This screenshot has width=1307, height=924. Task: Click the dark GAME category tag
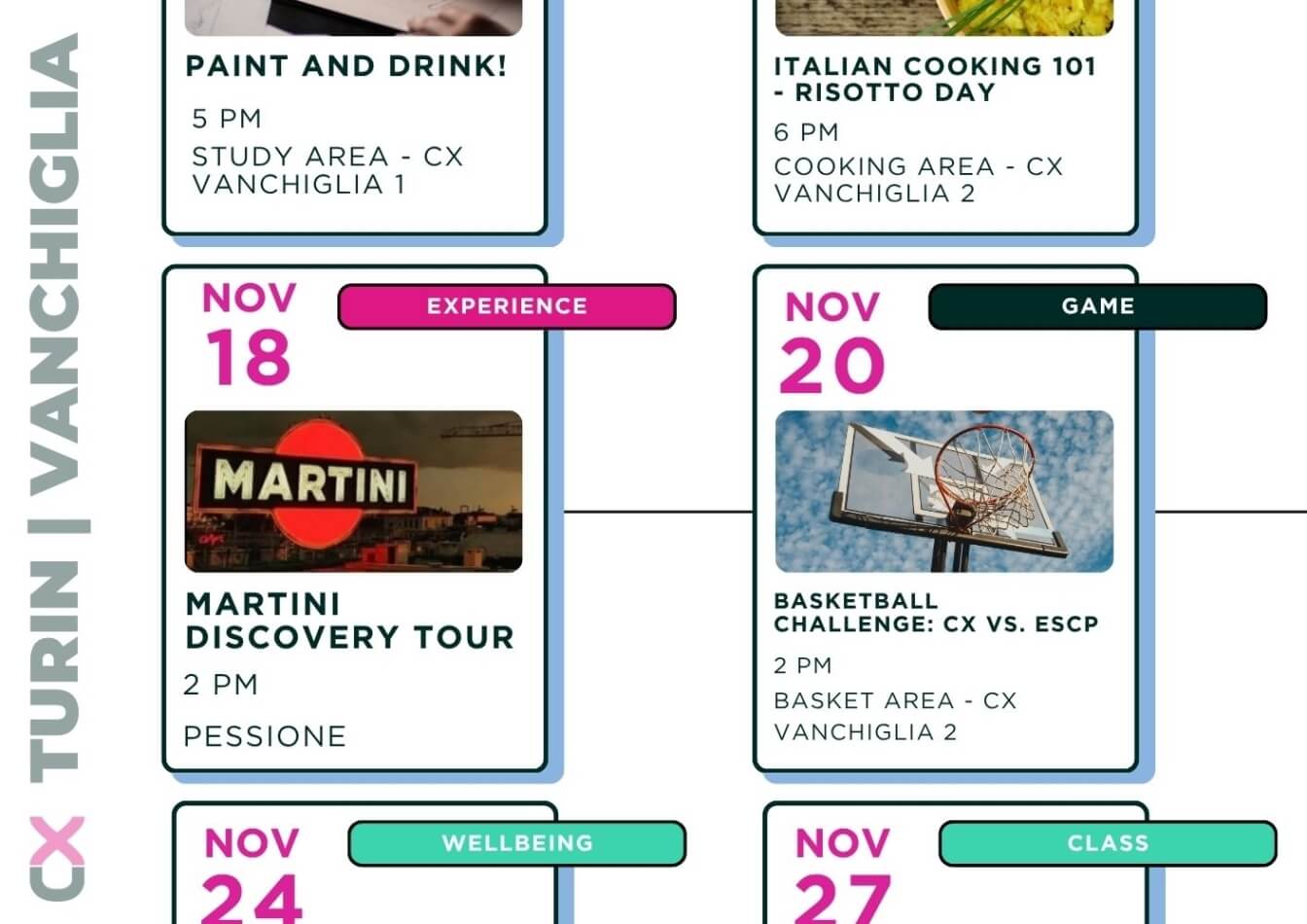[x=1097, y=306]
